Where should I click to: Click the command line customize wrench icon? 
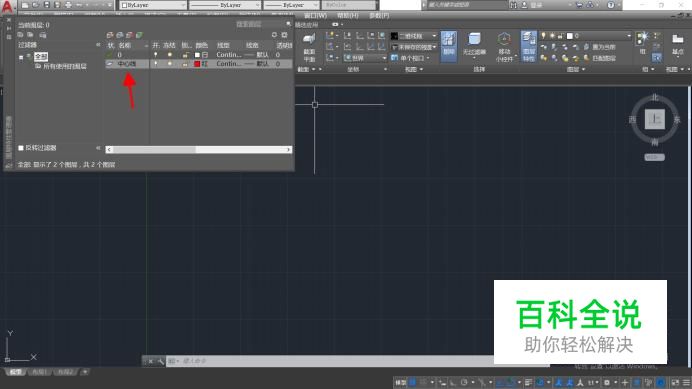click(161, 361)
